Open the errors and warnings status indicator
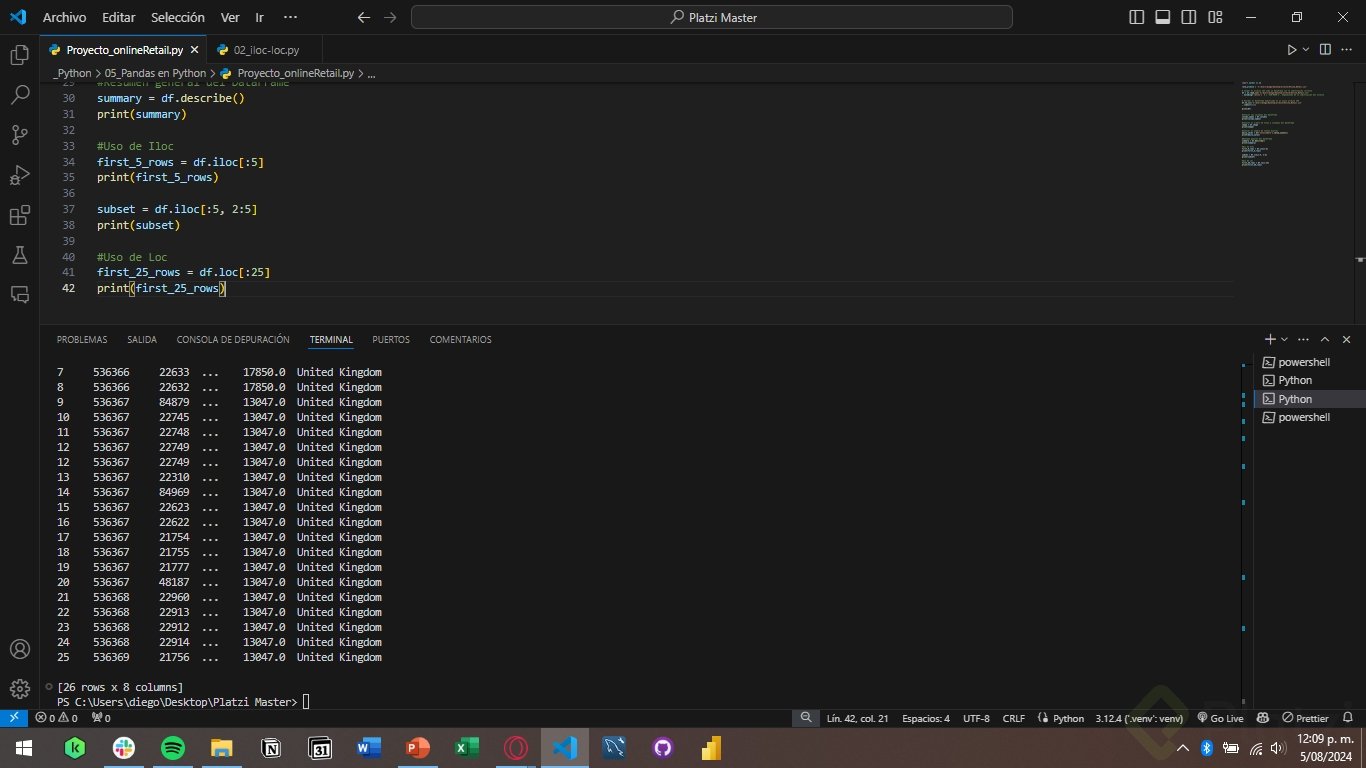 click(56, 718)
